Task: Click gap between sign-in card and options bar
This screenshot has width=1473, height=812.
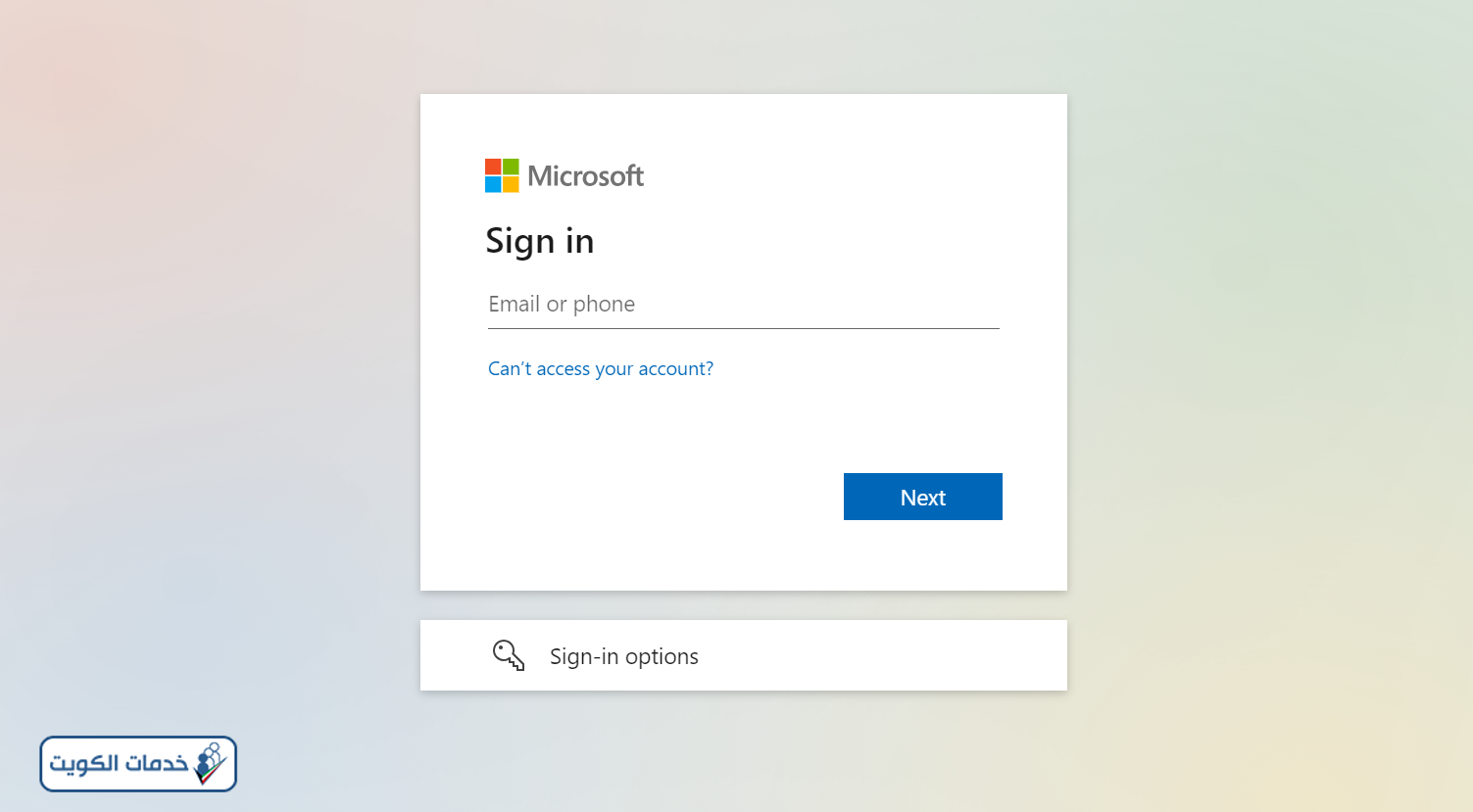Action: (x=744, y=605)
